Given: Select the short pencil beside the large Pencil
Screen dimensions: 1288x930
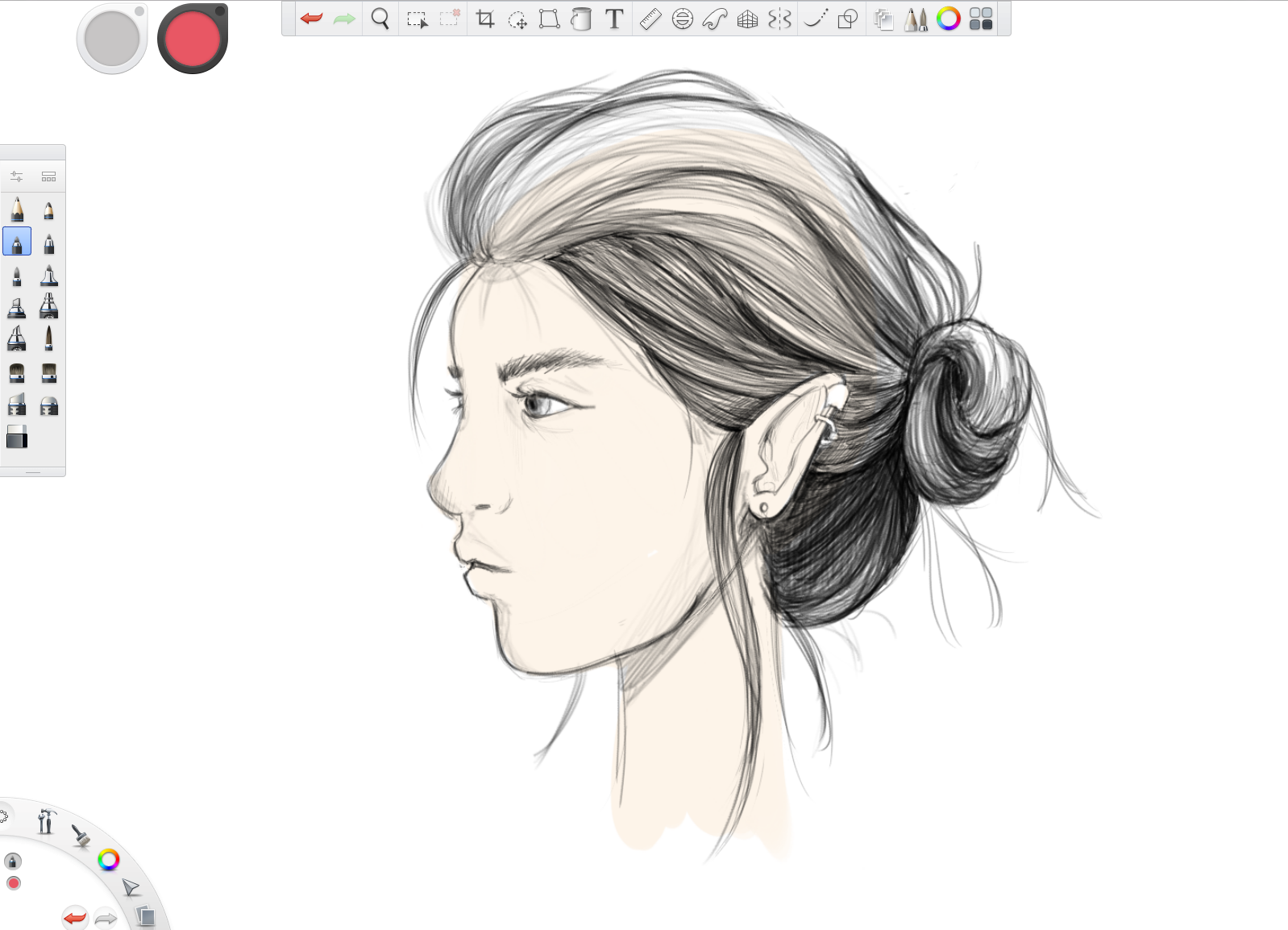Looking at the screenshot, I should (x=48, y=211).
